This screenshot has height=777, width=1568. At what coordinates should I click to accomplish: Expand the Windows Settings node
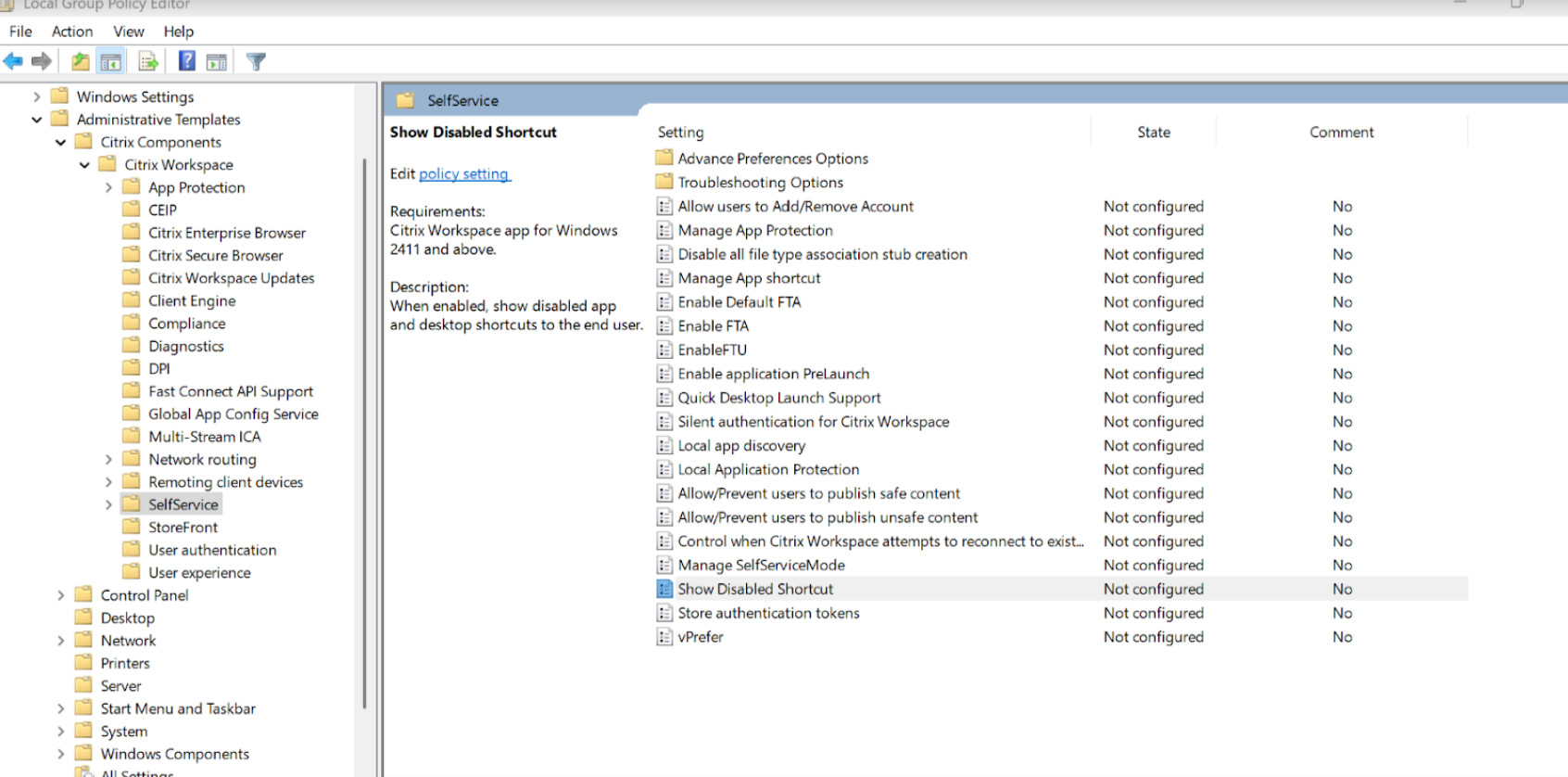(36, 96)
